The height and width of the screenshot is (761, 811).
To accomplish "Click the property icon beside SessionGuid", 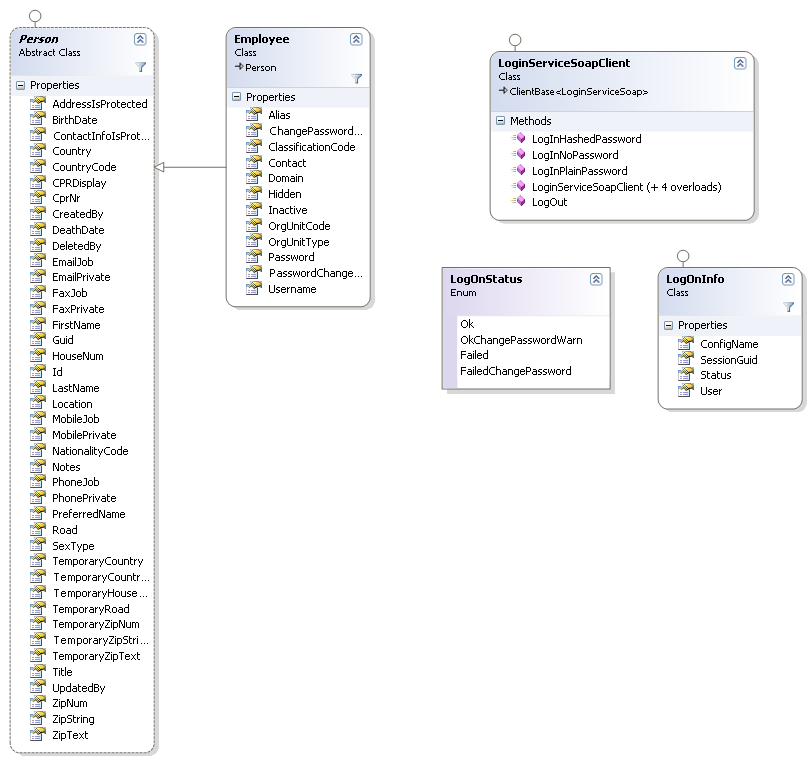I will coord(685,360).
